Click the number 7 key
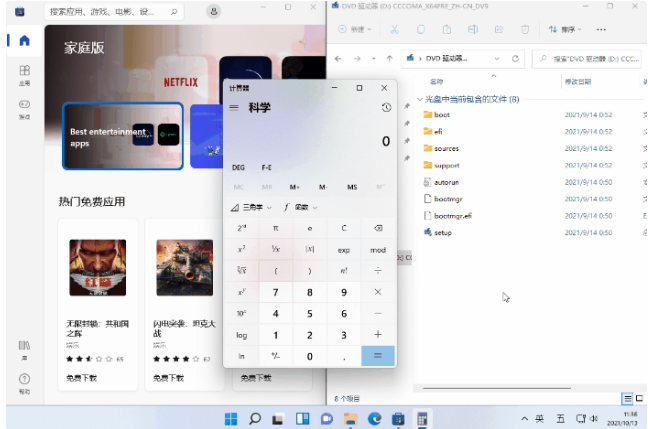 (276, 292)
